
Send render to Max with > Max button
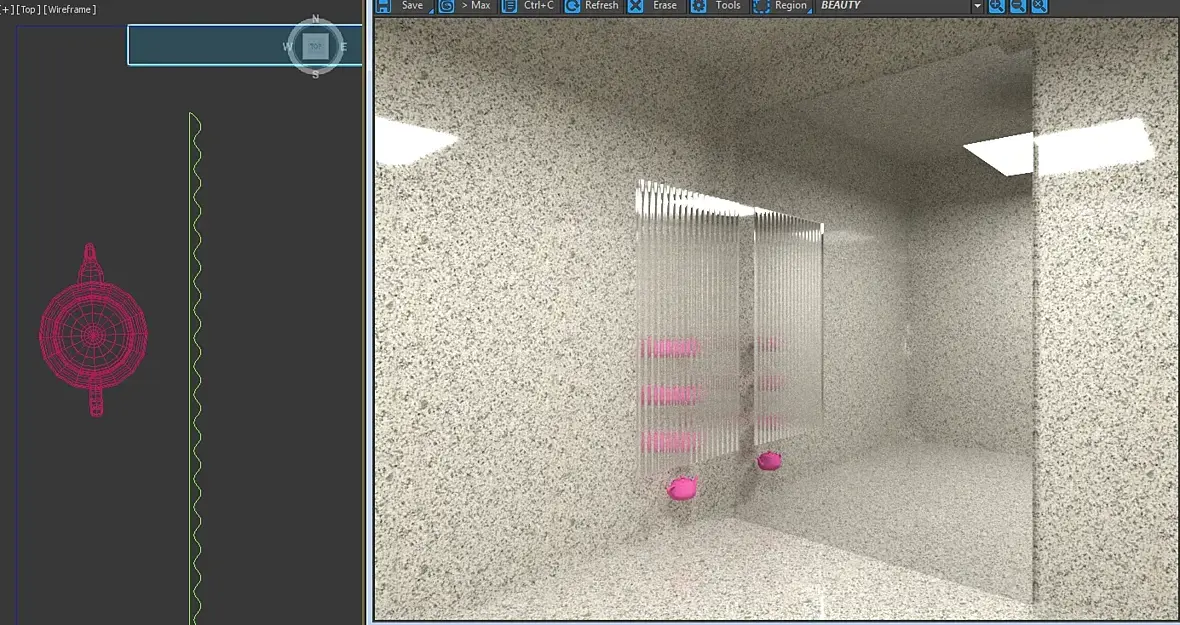click(466, 5)
